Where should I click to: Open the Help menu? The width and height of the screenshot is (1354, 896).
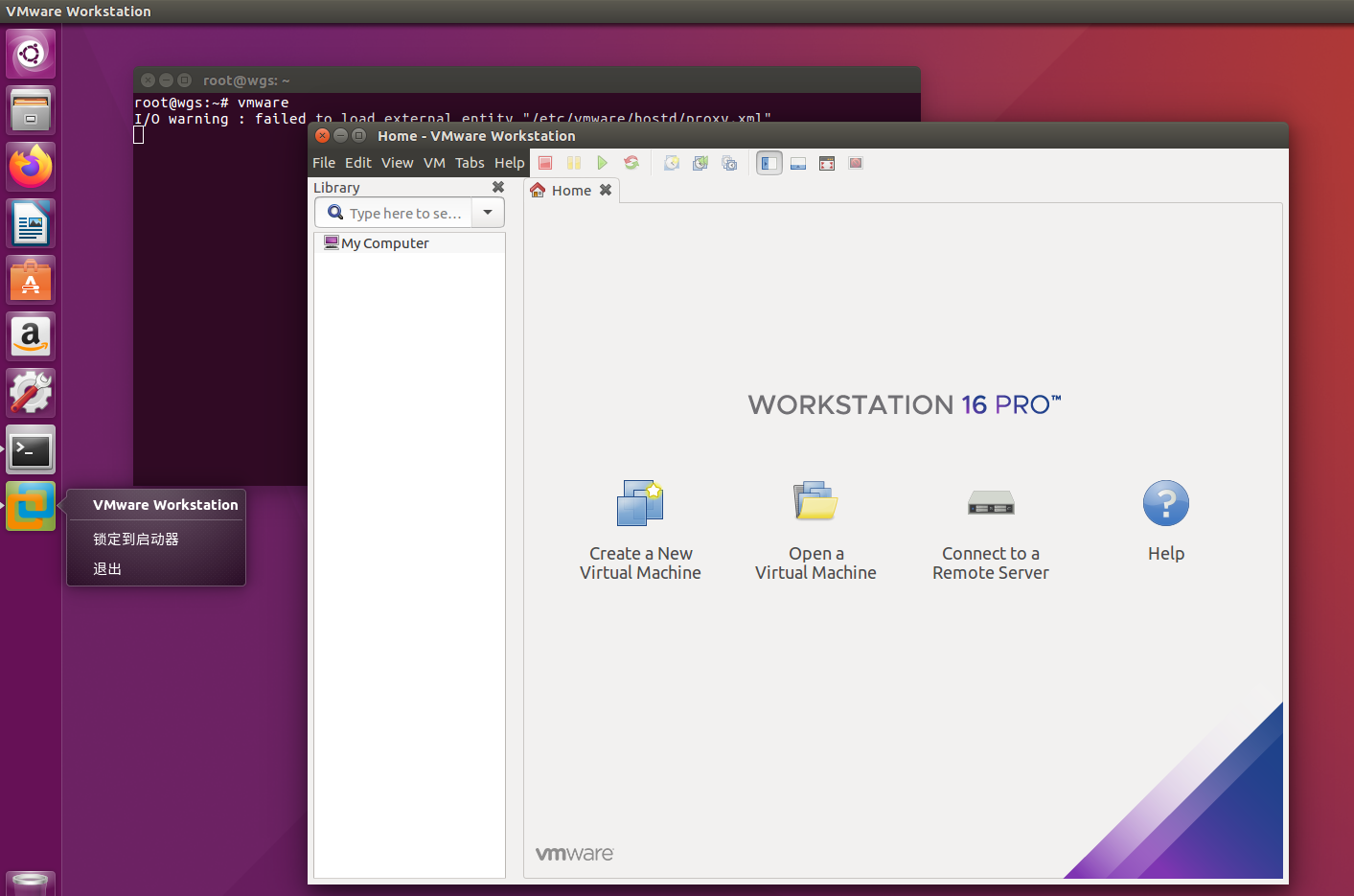pos(510,163)
